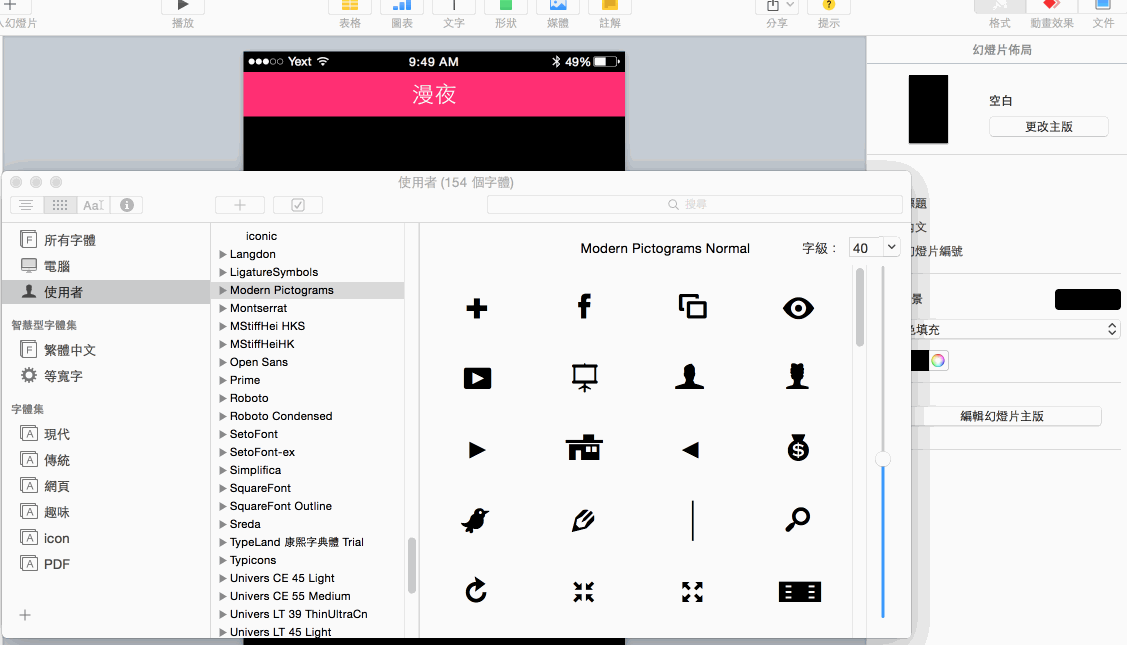1127x645 pixels.
Task: Click the male user silhouette glyph
Action: 689,377
